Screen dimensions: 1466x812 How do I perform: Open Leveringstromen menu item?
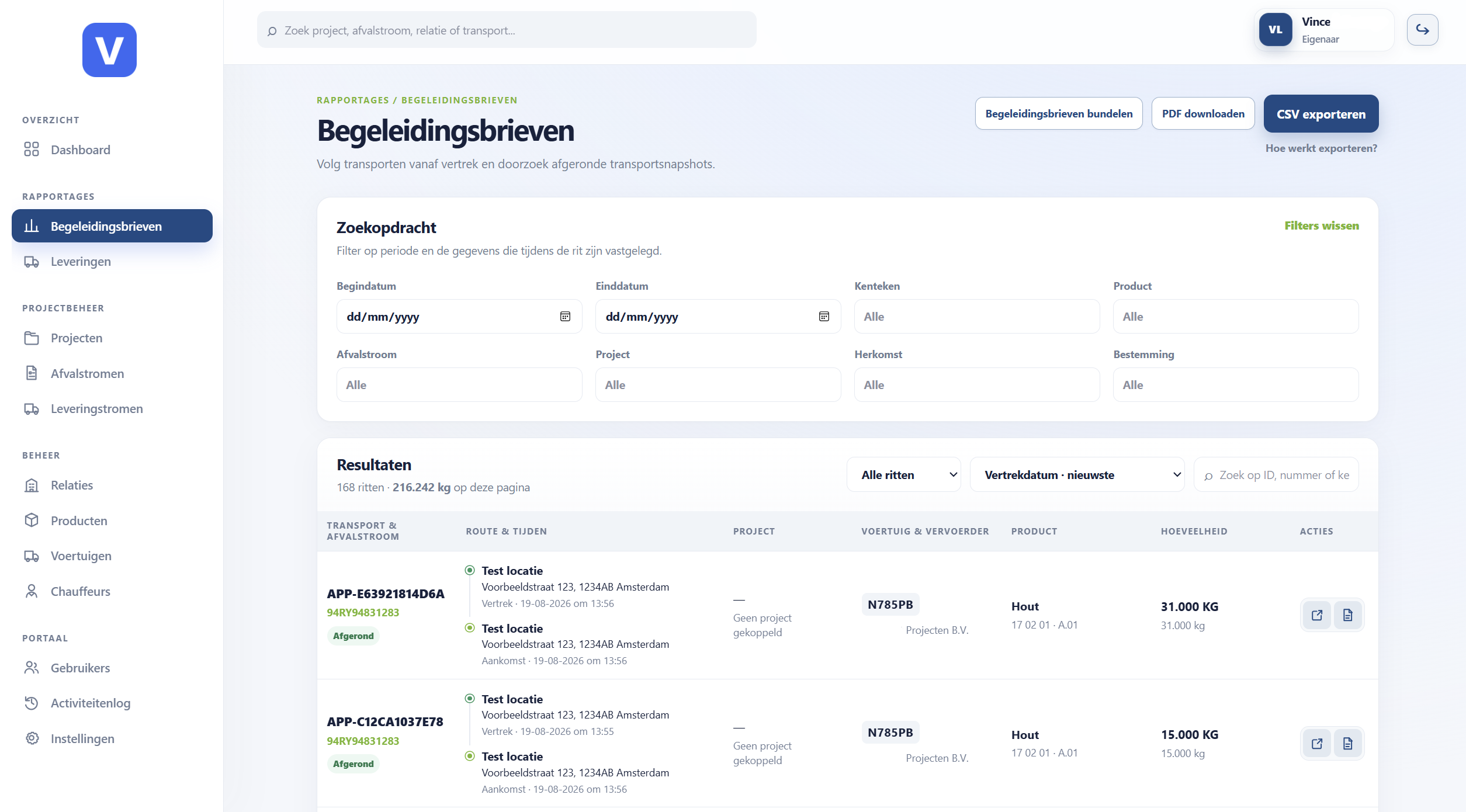pyautogui.click(x=112, y=409)
